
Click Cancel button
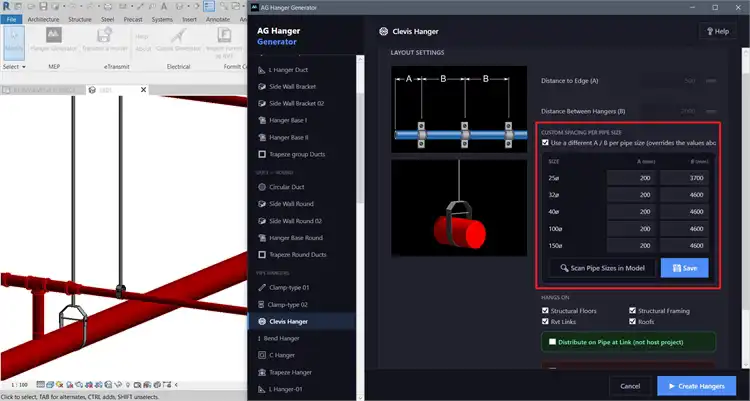pos(630,386)
